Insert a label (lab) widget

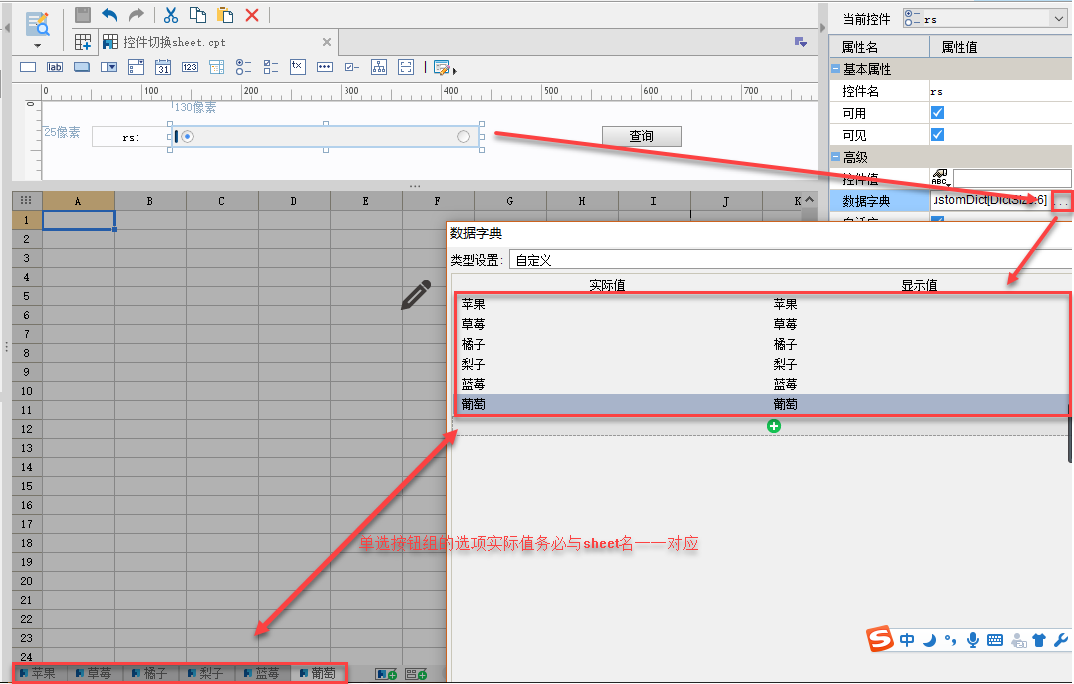point(55,67)
